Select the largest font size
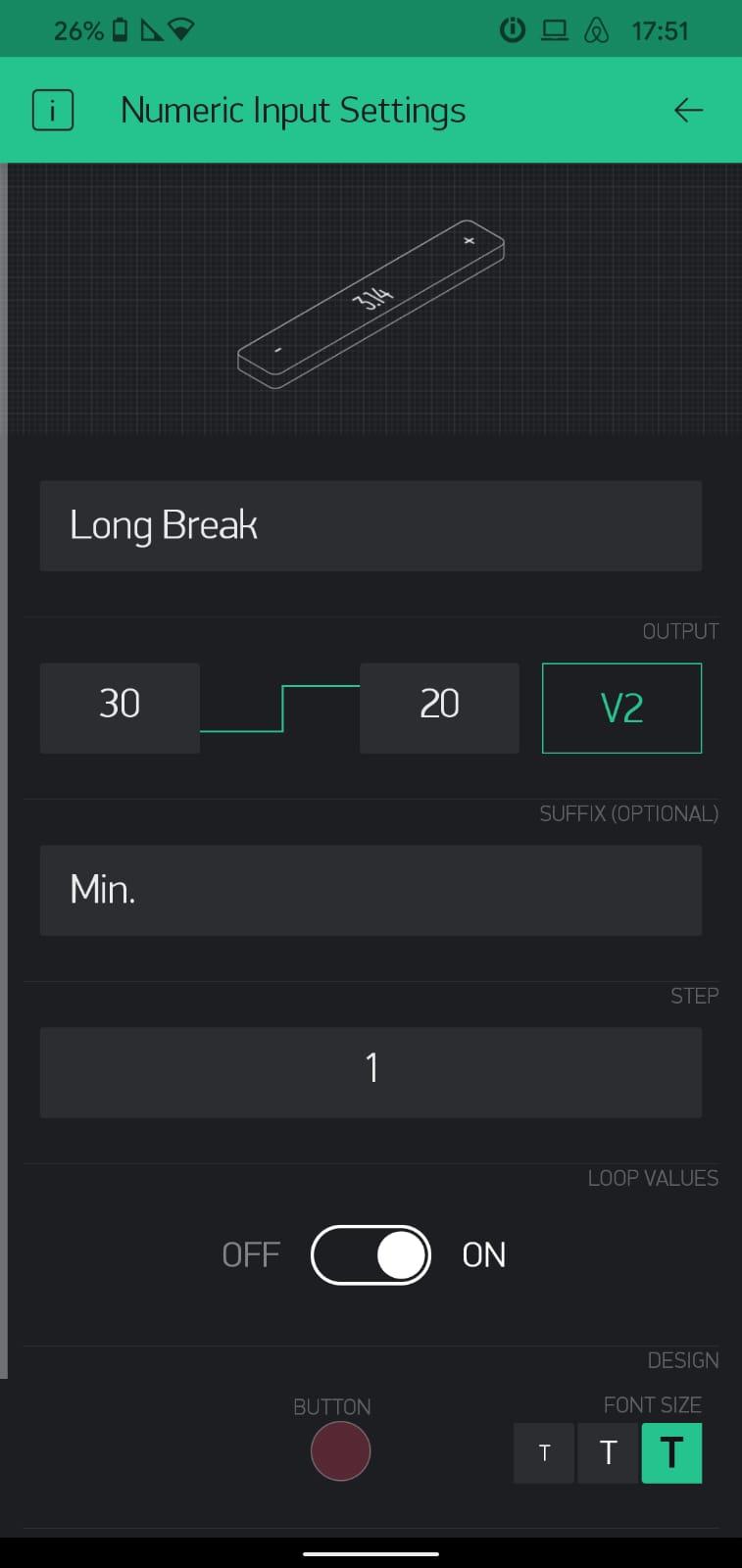This screenshot has height=1568, width=742. point(670,1453)
